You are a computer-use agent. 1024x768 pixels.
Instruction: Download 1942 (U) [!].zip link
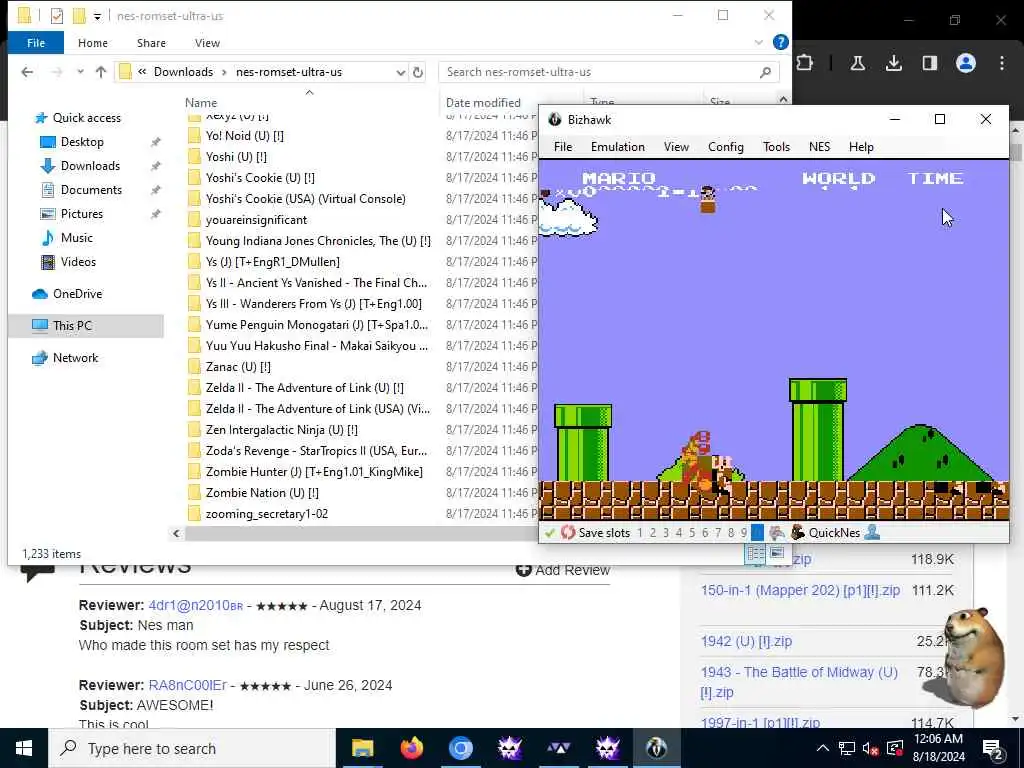[746, 641]
